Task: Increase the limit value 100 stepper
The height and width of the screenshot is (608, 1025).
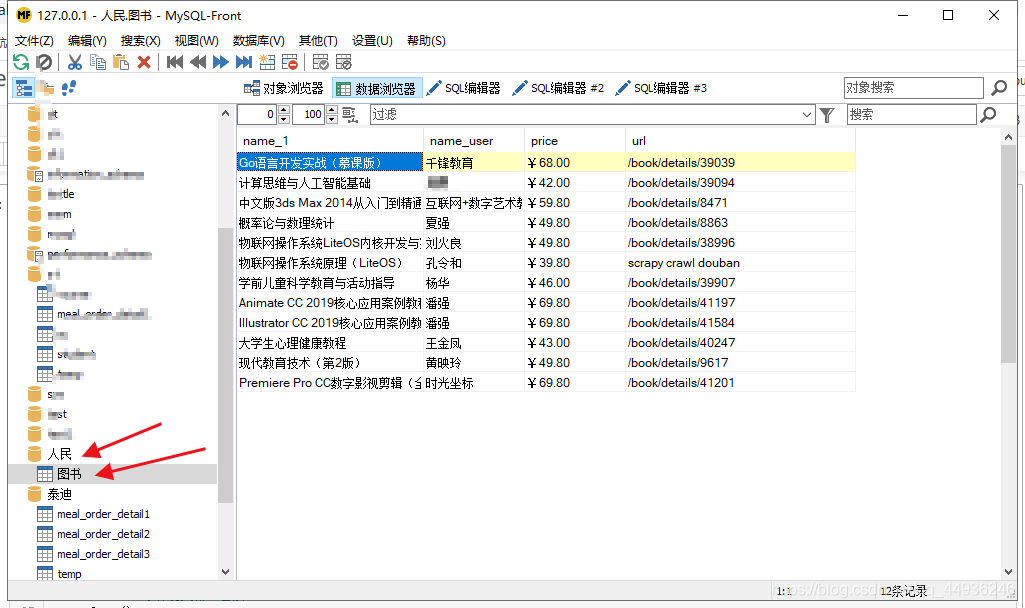Action: [332, 110]
